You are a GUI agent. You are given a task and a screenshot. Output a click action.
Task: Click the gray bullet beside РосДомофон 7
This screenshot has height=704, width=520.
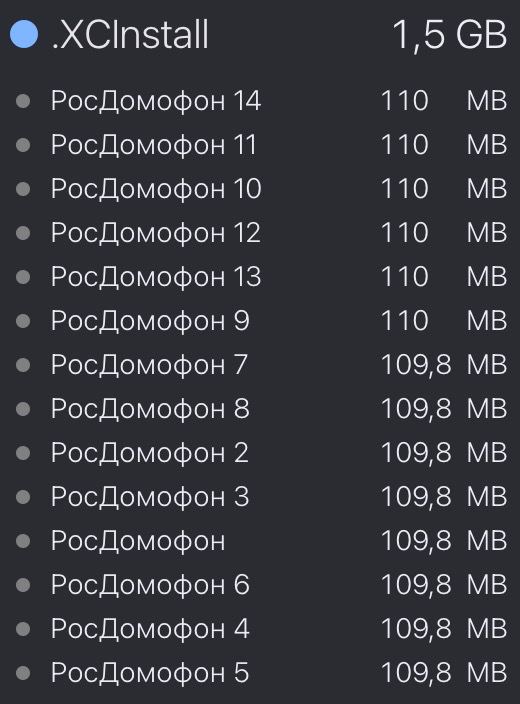23,365
